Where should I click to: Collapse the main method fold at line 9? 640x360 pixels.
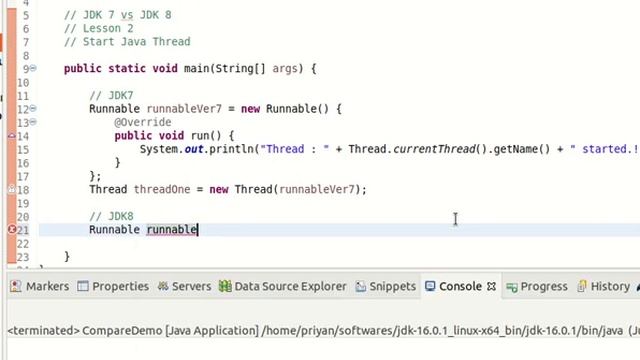[x=33, y=69]
